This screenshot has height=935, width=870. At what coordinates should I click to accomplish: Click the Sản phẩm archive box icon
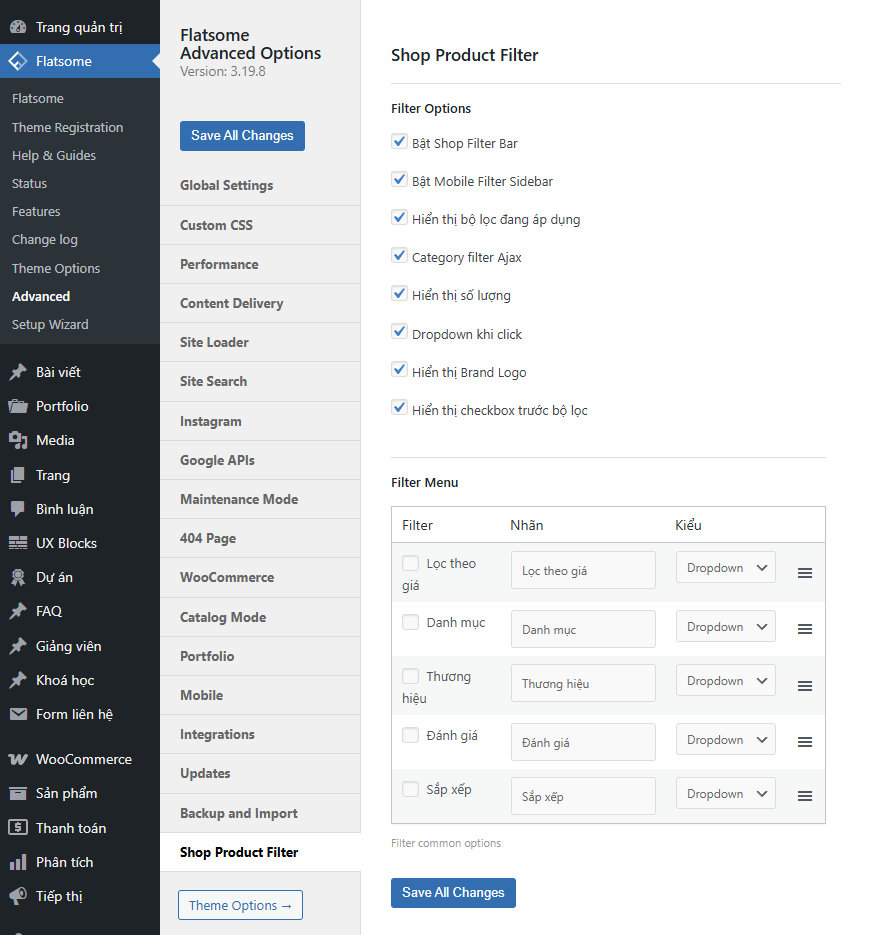pyautogui.click(x=18, y=793)
